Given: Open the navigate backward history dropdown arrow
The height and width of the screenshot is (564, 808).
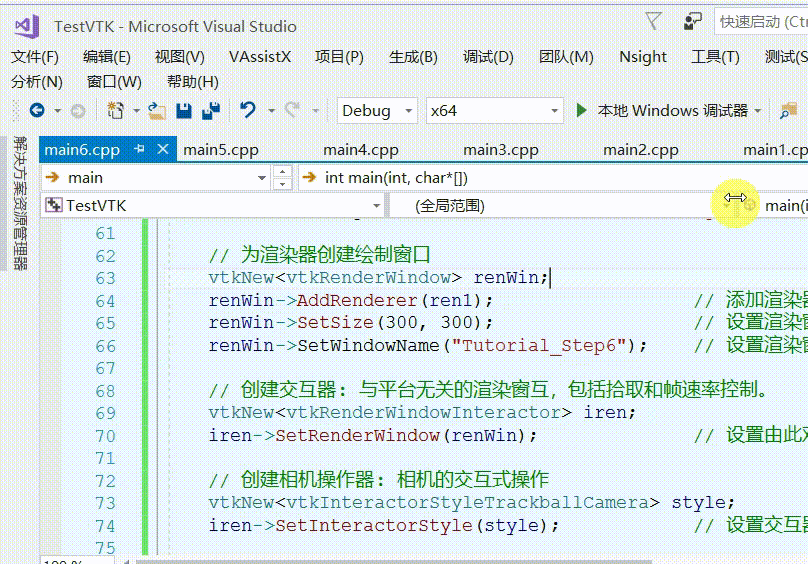Looking at the screenshot, I should click(57, 111).
